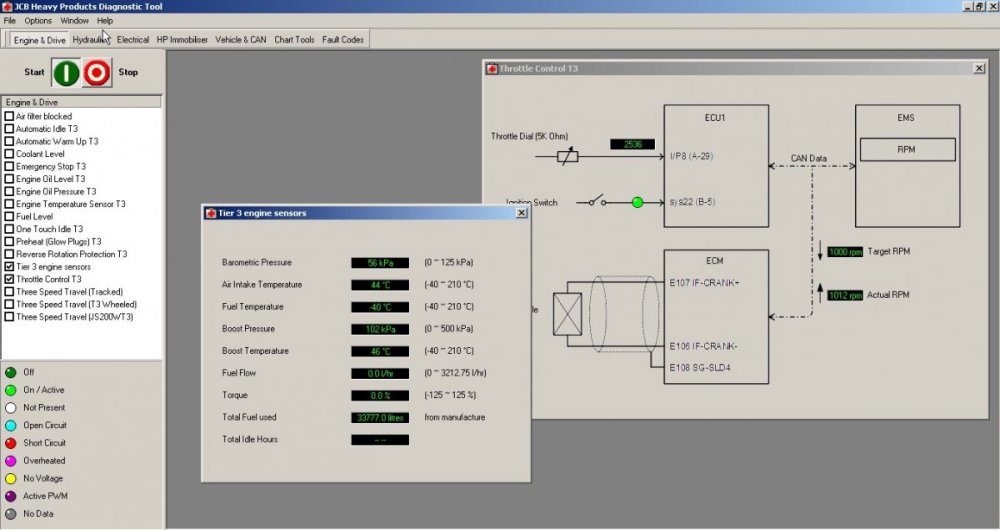Enable the Air filter blocked checkbox
This screenshot has width=1000, height=530.
(10, 116)
